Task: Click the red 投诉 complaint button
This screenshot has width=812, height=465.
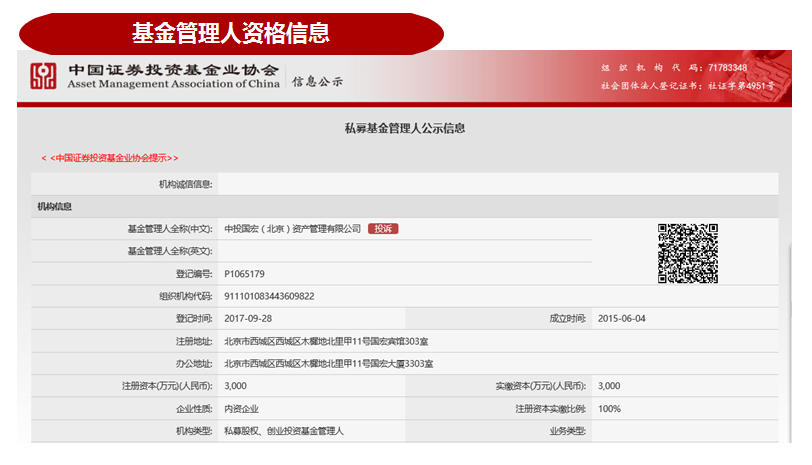Action: [383, 229]
